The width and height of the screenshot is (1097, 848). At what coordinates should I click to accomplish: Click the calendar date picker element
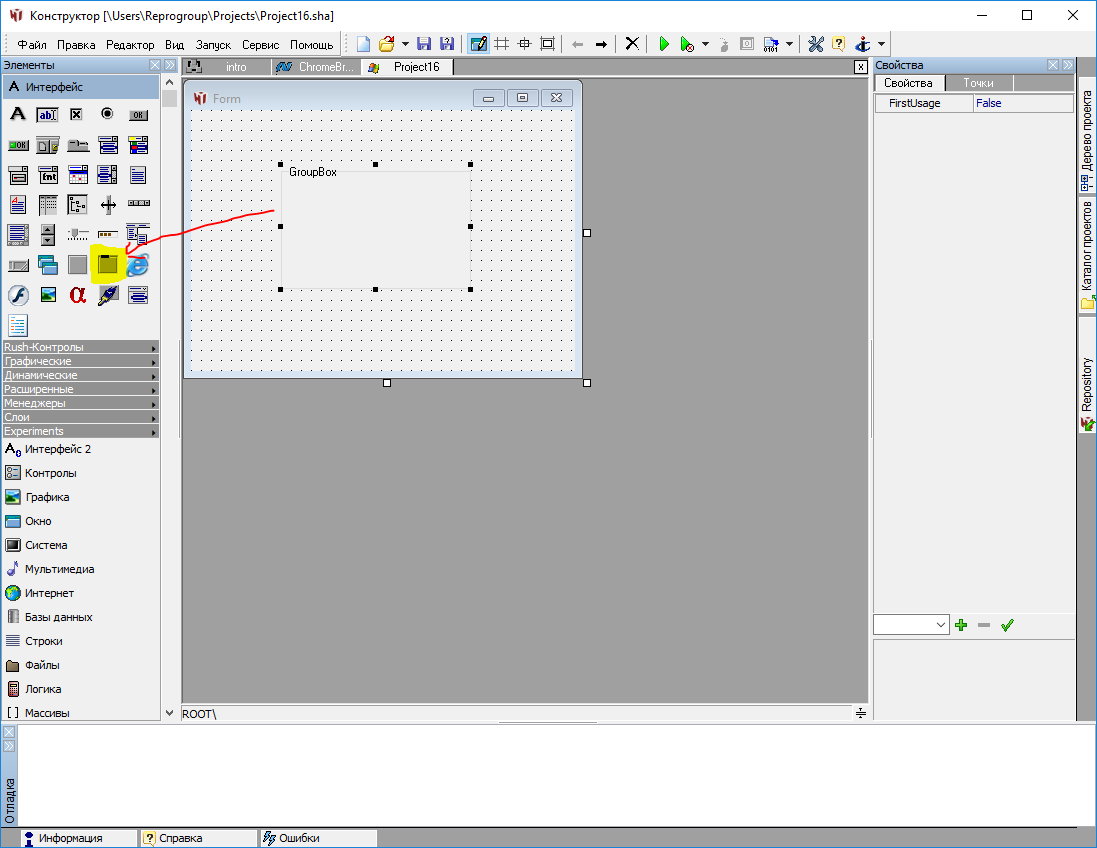click(77, 175)
